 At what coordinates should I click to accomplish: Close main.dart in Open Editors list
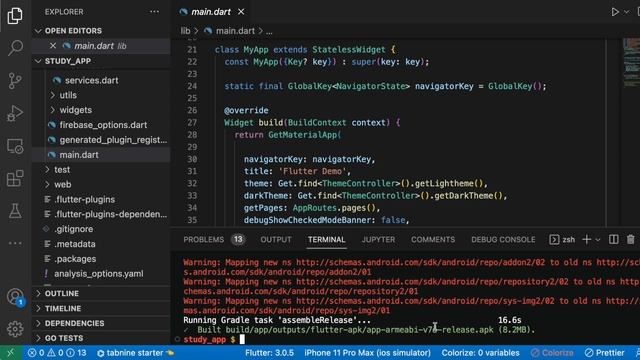[x=53, y=46]
